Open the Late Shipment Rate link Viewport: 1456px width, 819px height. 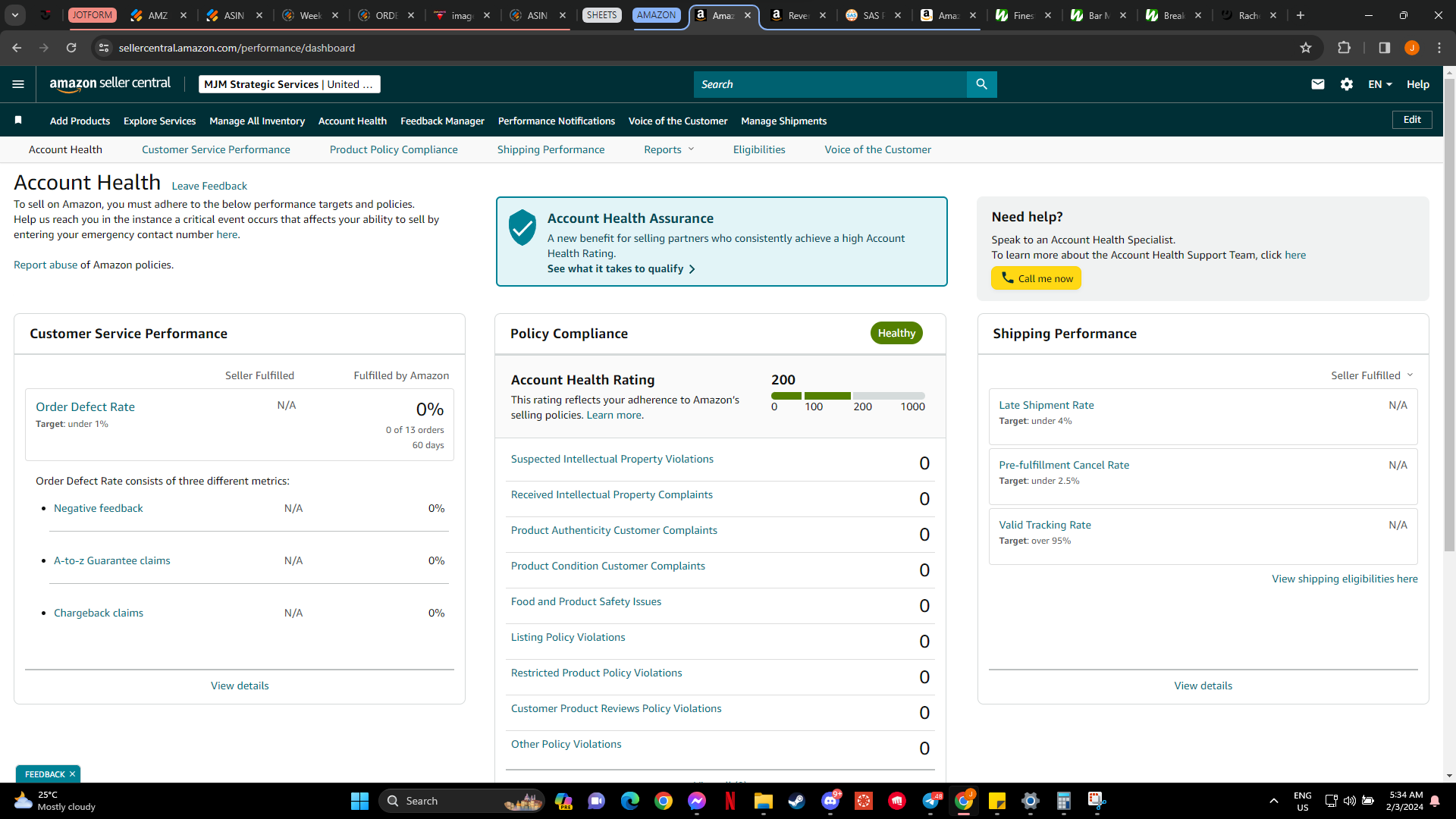click(1046, 405)
